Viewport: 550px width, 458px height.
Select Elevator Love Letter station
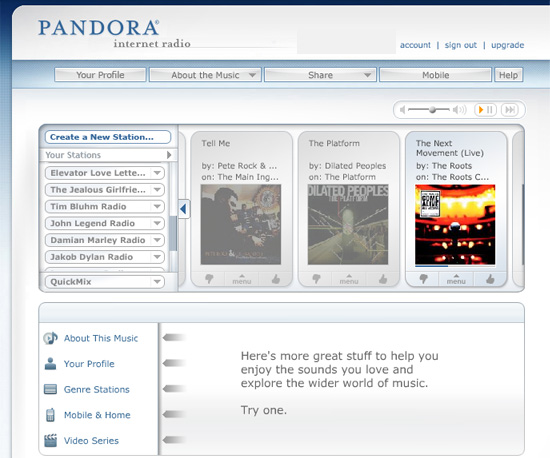pyautogui.click(x=99, y=173)
